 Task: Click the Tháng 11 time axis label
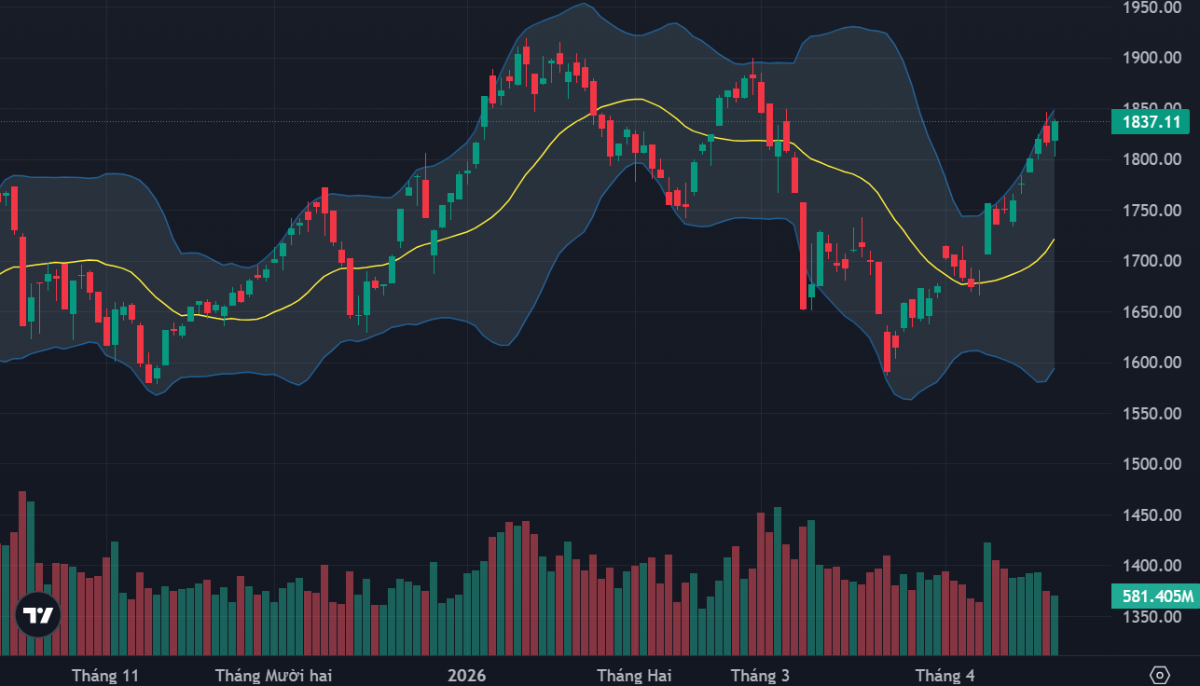105,676
